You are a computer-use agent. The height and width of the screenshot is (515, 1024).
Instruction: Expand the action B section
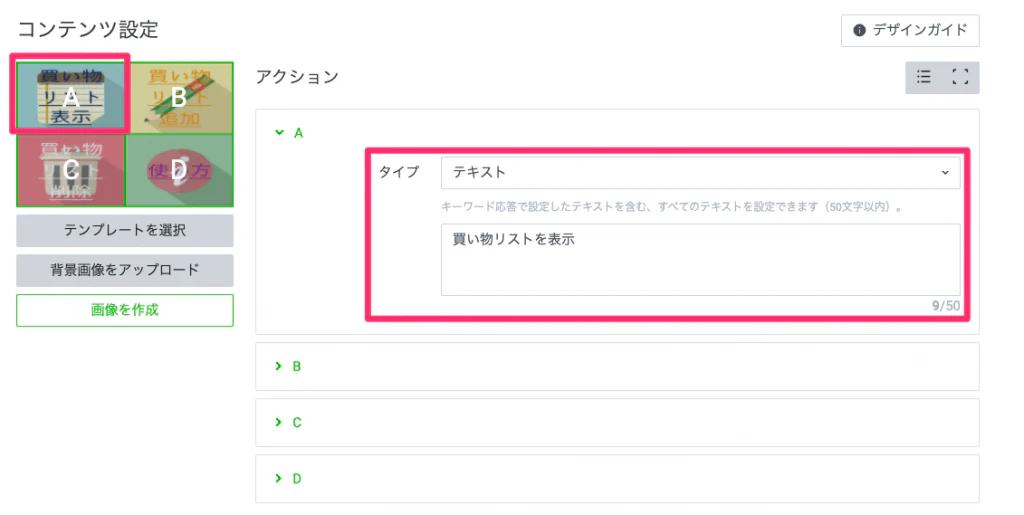[279, 366]
